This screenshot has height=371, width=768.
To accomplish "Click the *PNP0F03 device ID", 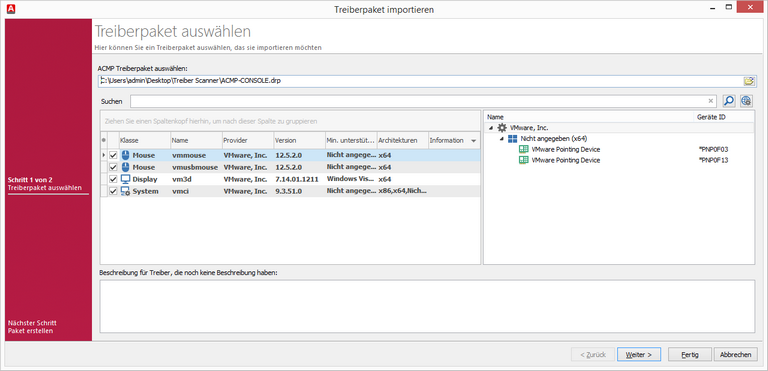I will [714, 149].
